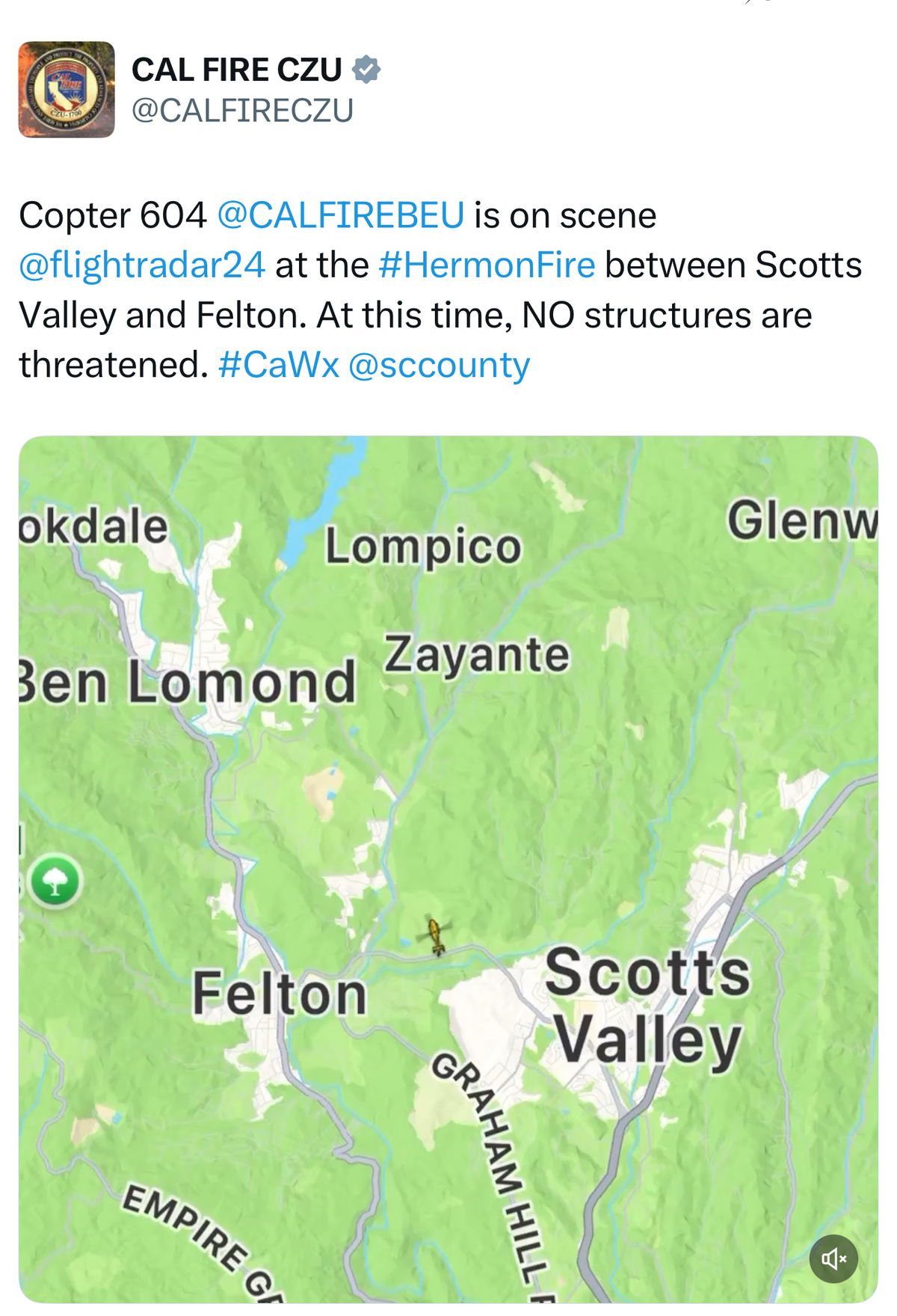Open the @CALFIREBEU mention link
The width and height of the screenshot is (897, 1316).
[341, 215]
